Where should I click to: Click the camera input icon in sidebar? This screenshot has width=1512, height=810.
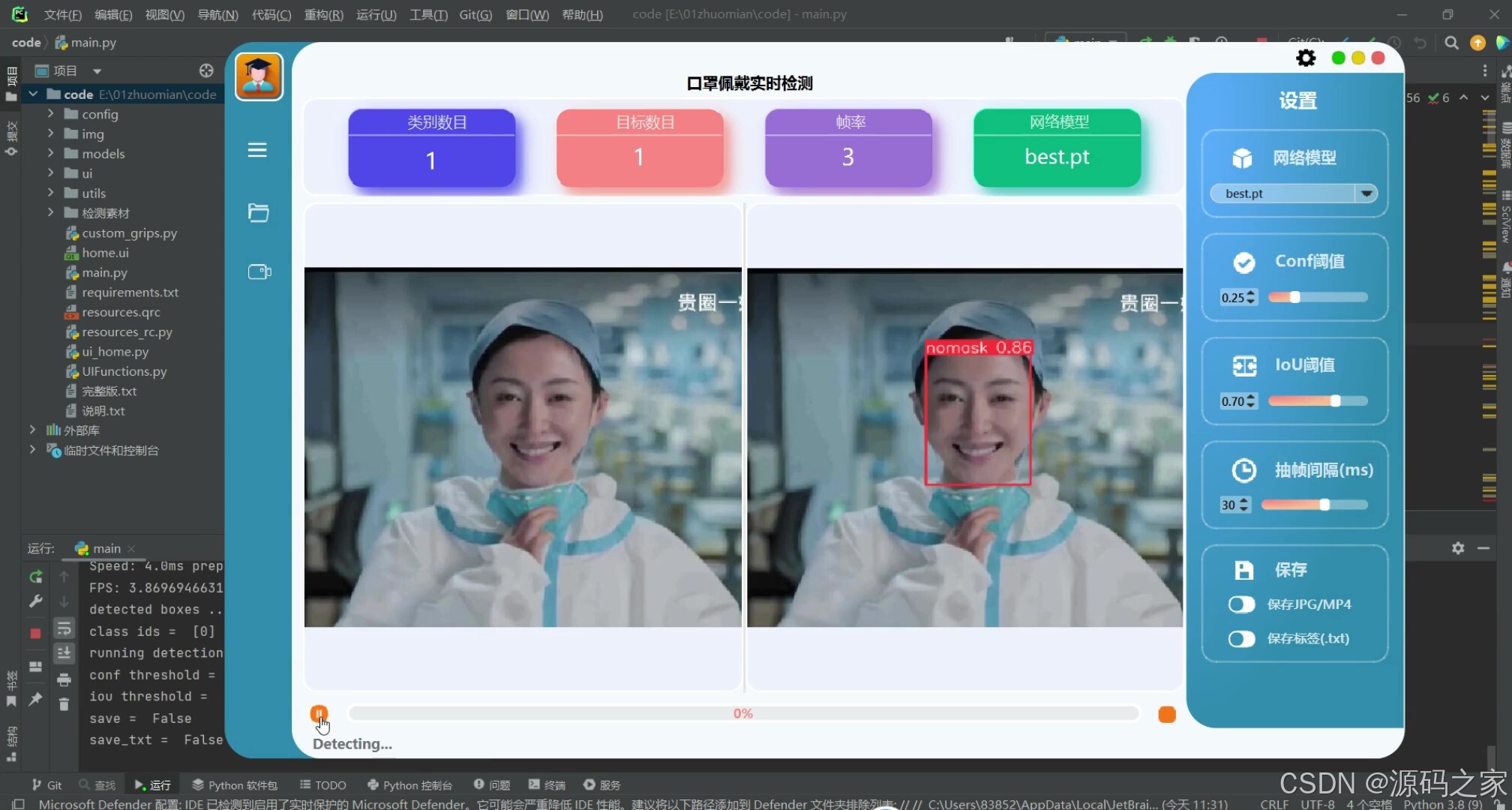click(x=259, y=271)
